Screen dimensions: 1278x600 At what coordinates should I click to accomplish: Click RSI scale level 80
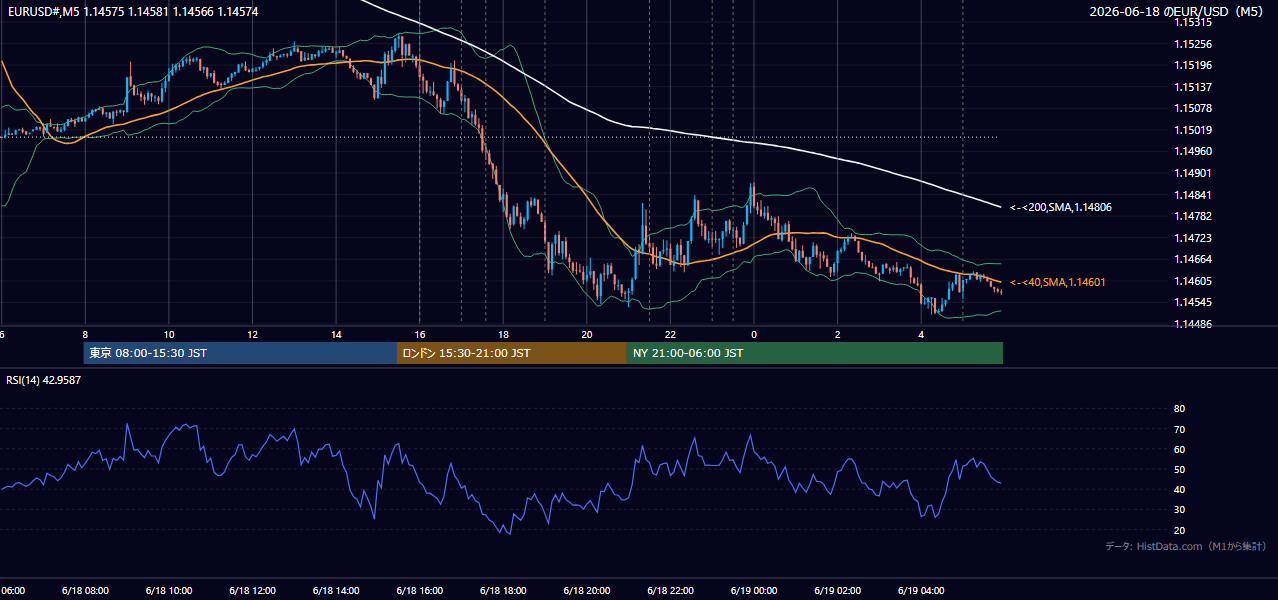point(1180,409)
